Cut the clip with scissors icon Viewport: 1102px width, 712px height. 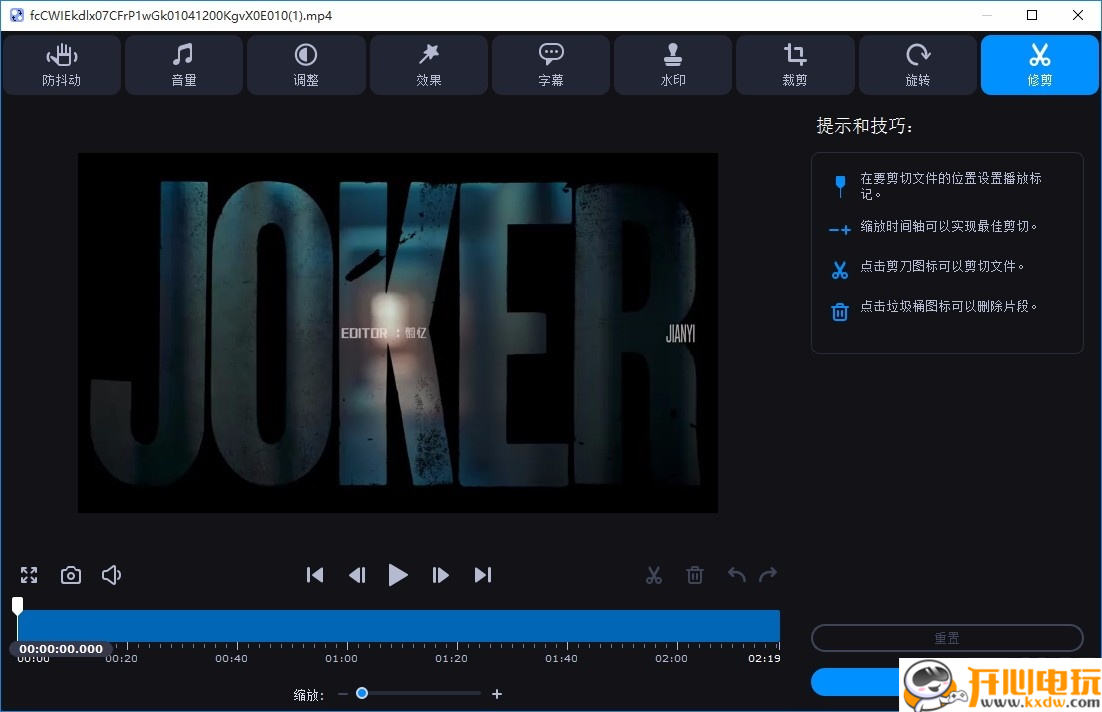point(654,575)
